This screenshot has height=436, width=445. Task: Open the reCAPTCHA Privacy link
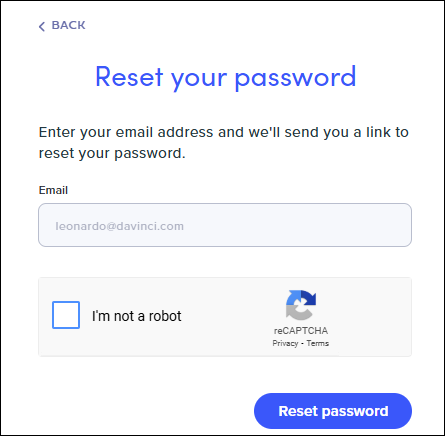click(285, 343)
